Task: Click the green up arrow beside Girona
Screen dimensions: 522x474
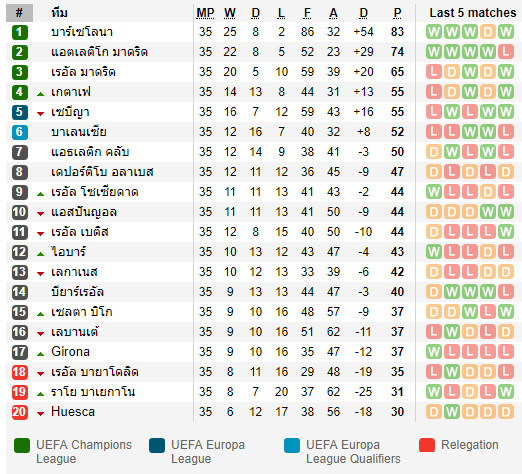Action: (40, 354)
